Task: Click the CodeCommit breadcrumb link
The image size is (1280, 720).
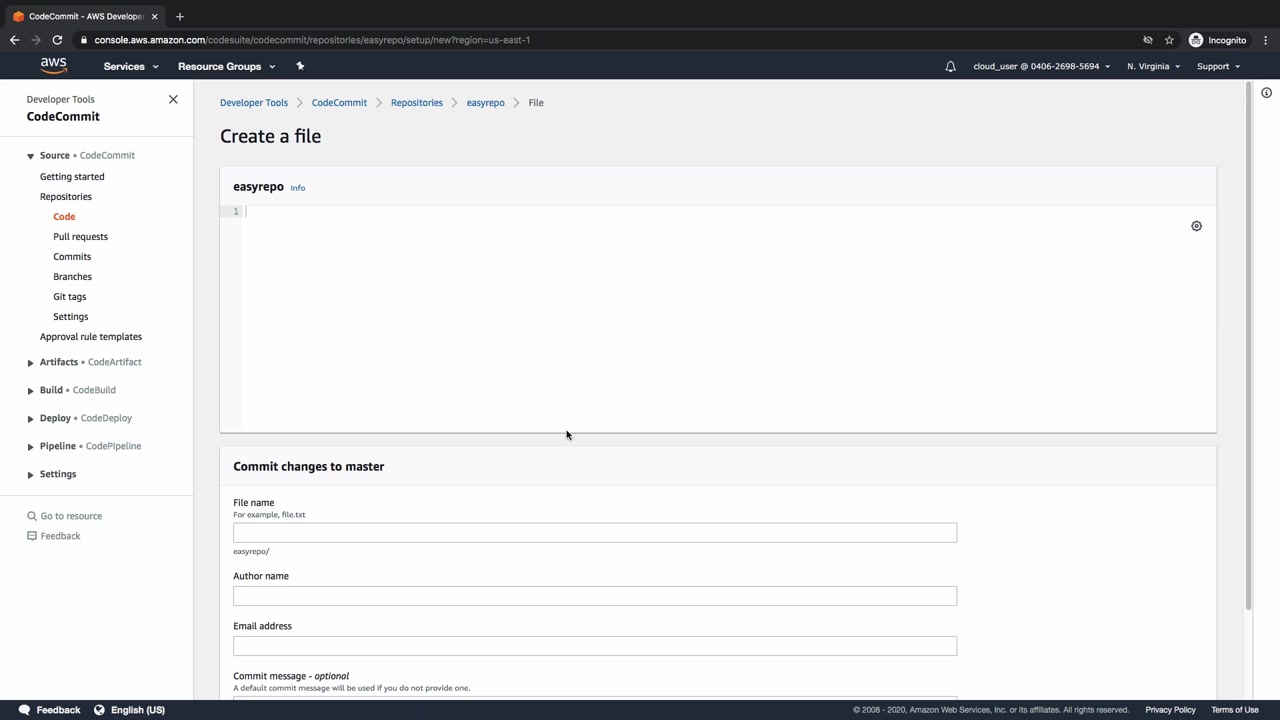Action: pyautogui.click(x=339, y=102)
